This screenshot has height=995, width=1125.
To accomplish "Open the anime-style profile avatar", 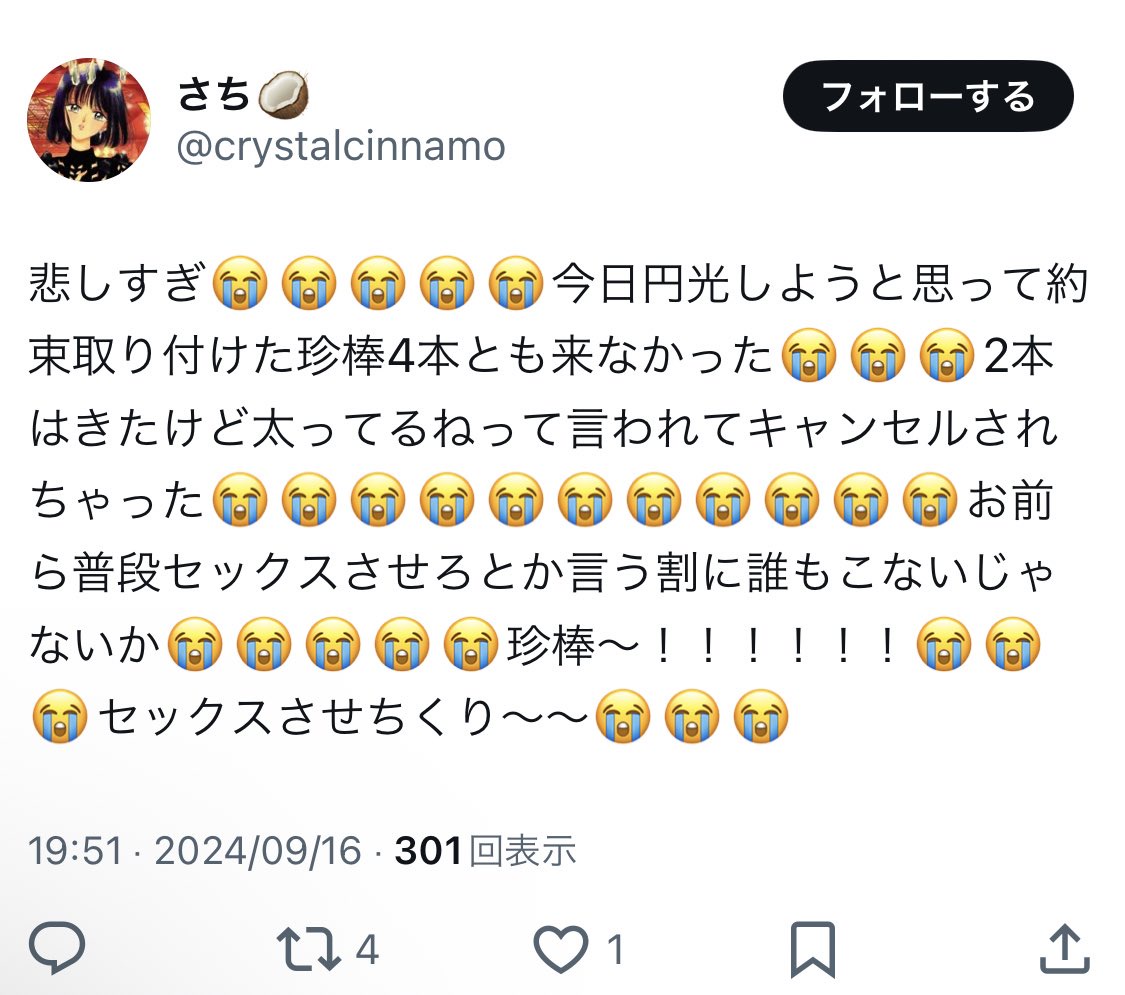I will click(x=89, y=120).
